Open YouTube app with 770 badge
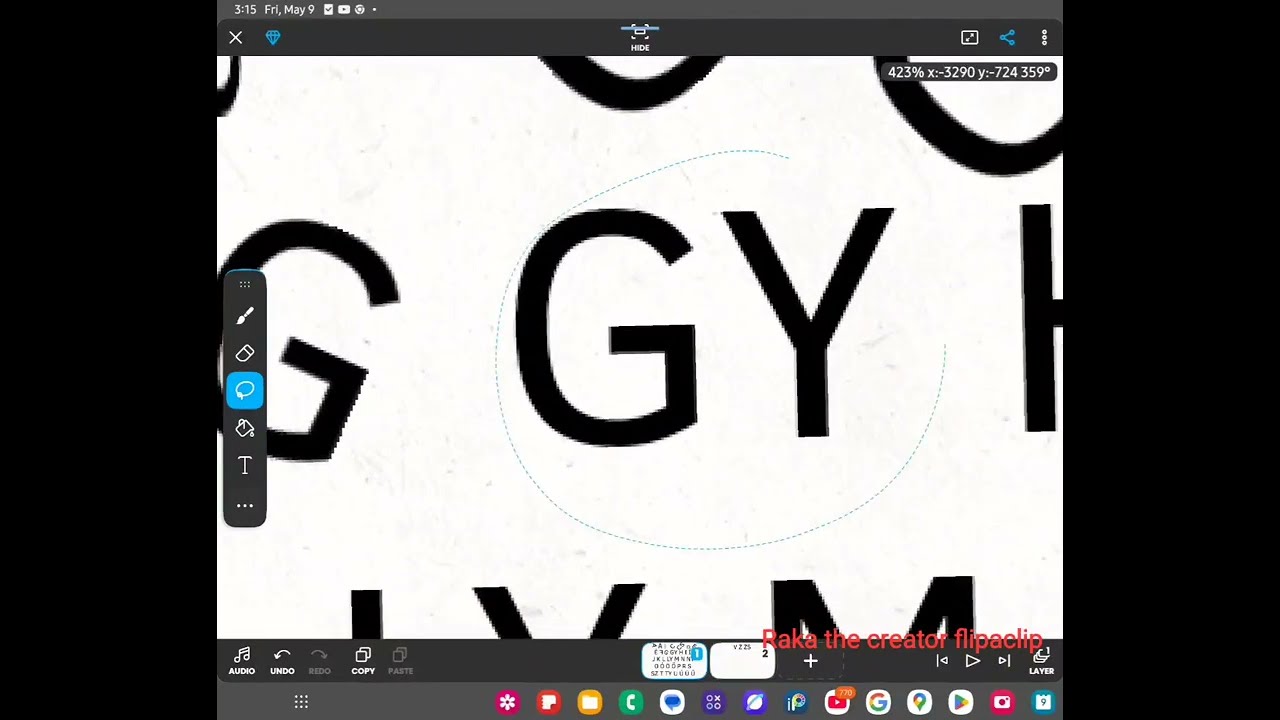The width and height of the screenshot is (1280, 720). coord(837,703)
